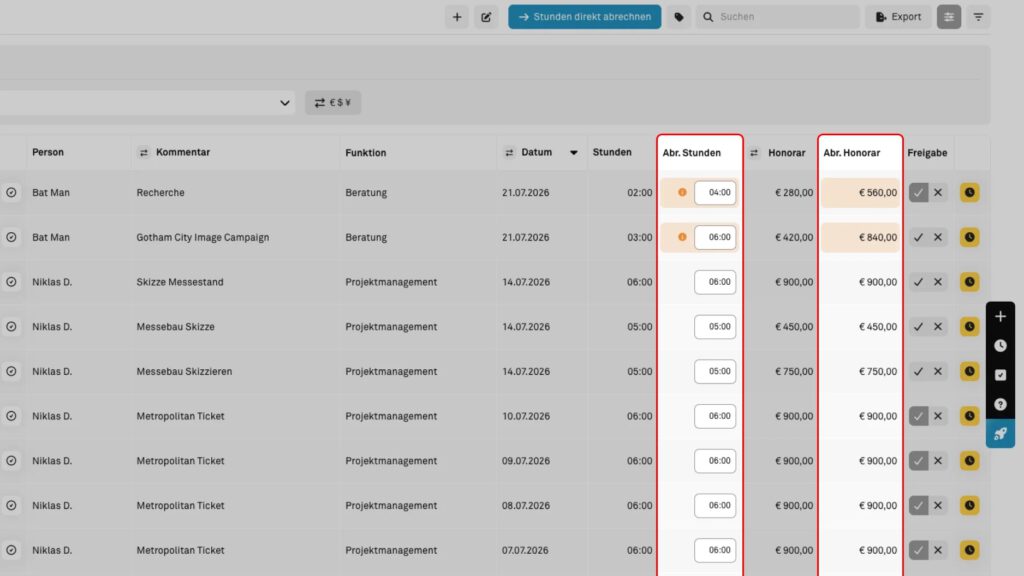Click the Person column header
The image size is (1024, 576).
point(48,152)
